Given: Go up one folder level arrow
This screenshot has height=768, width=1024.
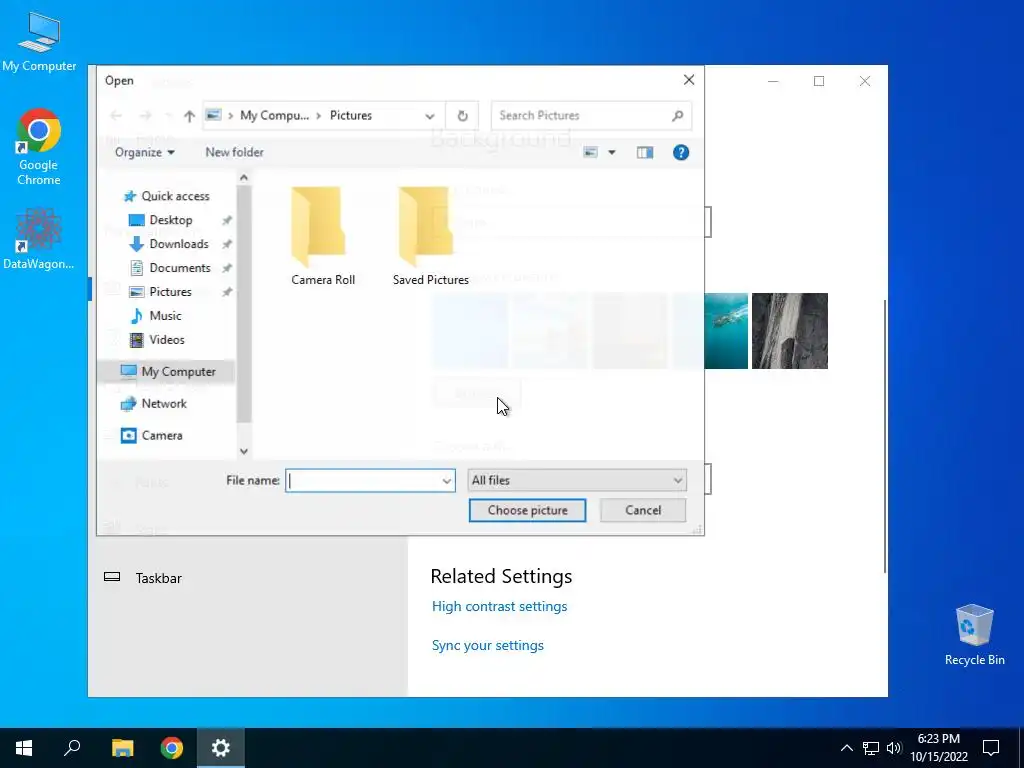Looking at the screenshot, I should (189, 116).
